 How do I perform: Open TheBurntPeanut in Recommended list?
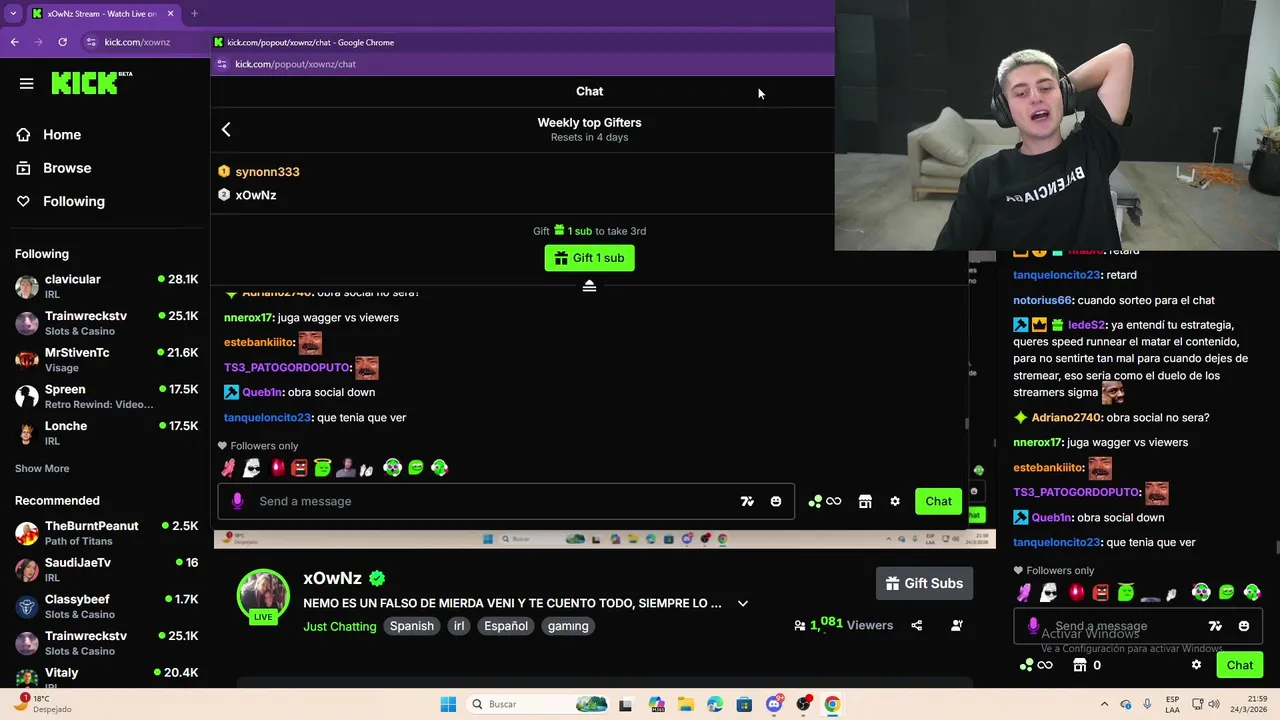click(x=106, y=533)
